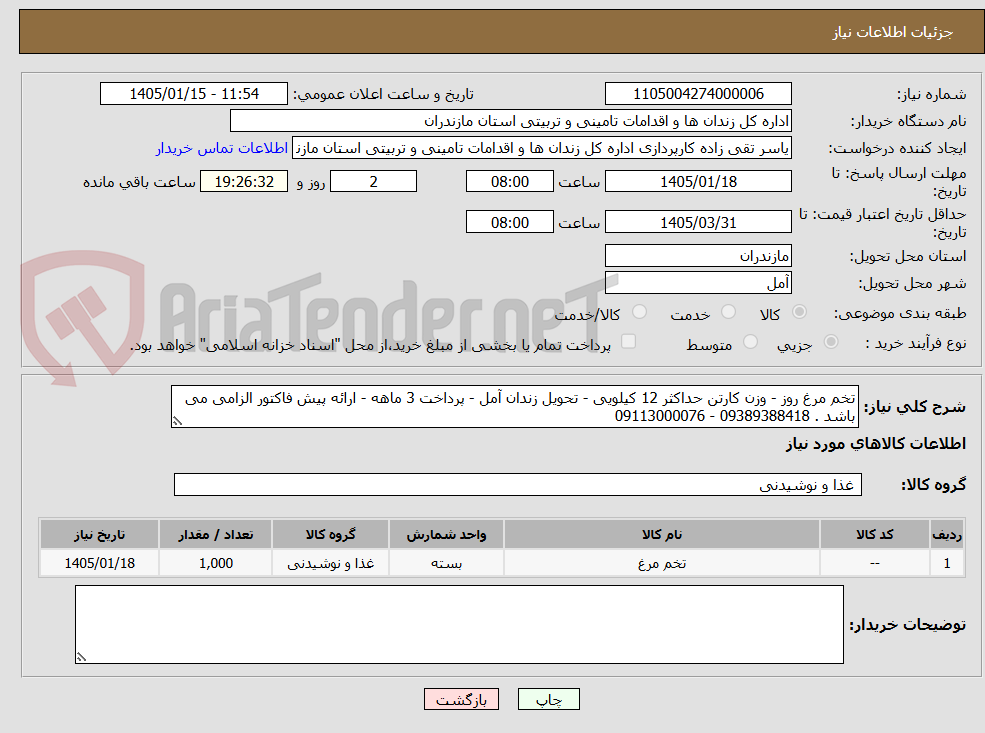This screenshot has height=733, width=985.
Task: Click the چاپ (print) button
Action: (548, 699)
